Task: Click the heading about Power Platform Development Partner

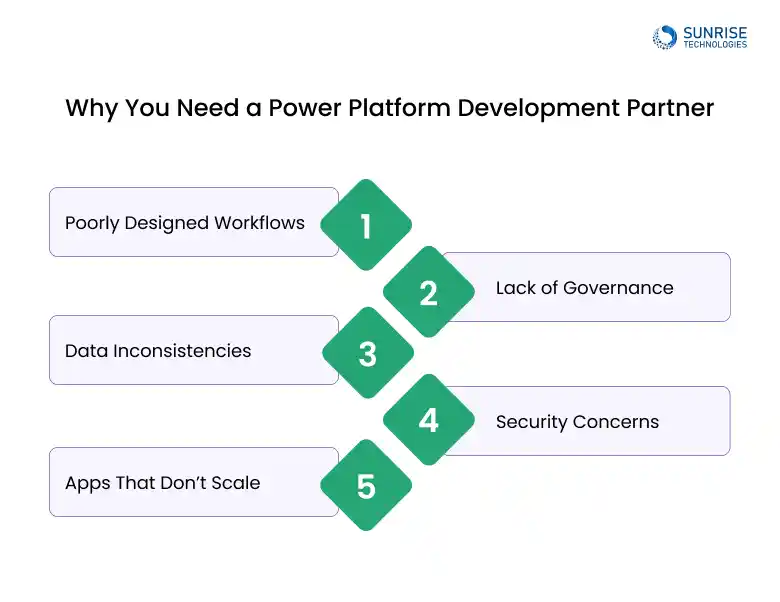Action: pos(390,107)
